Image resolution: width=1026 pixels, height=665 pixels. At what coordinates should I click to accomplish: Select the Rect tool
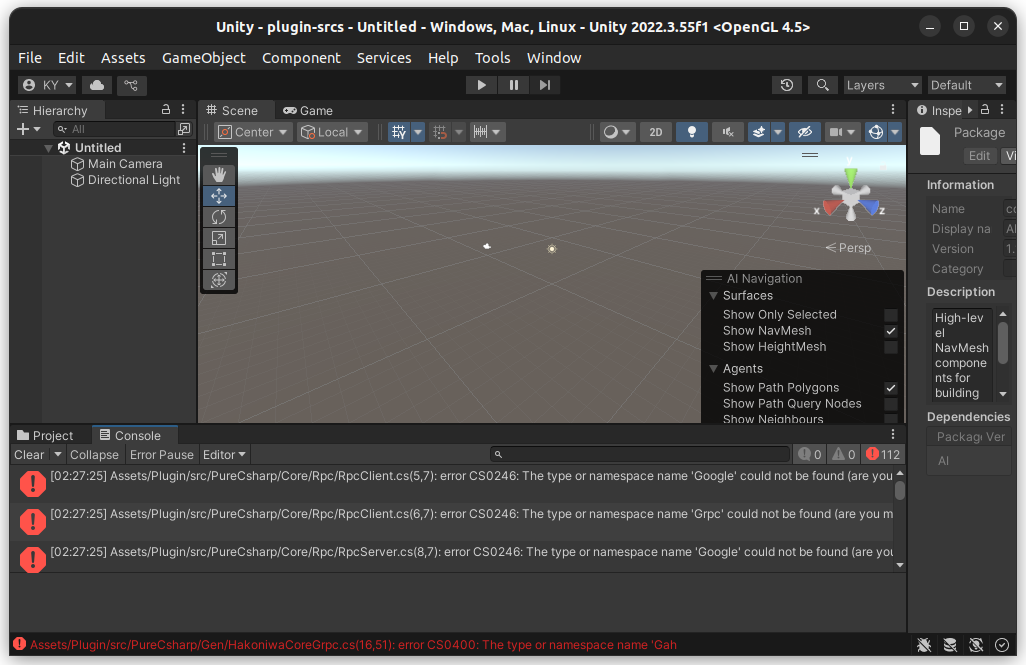(x=219, y=259)
